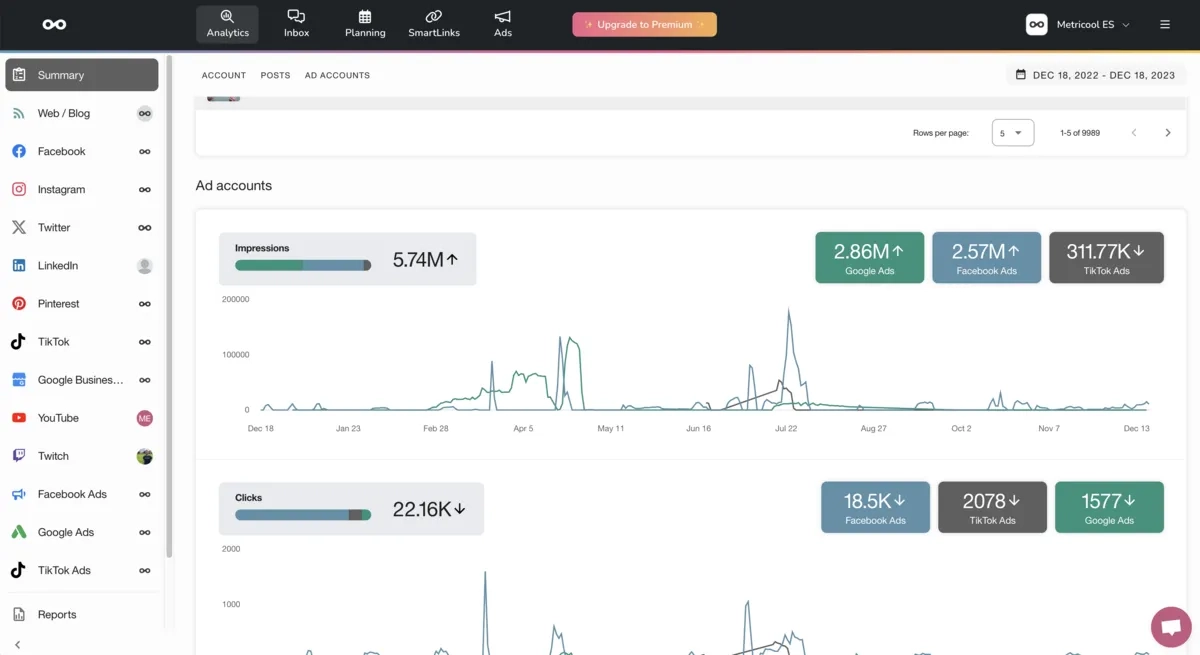This screenshot has height=655, width=1200.
Task: Click Upgrade to Premium button
Action: 644,24
